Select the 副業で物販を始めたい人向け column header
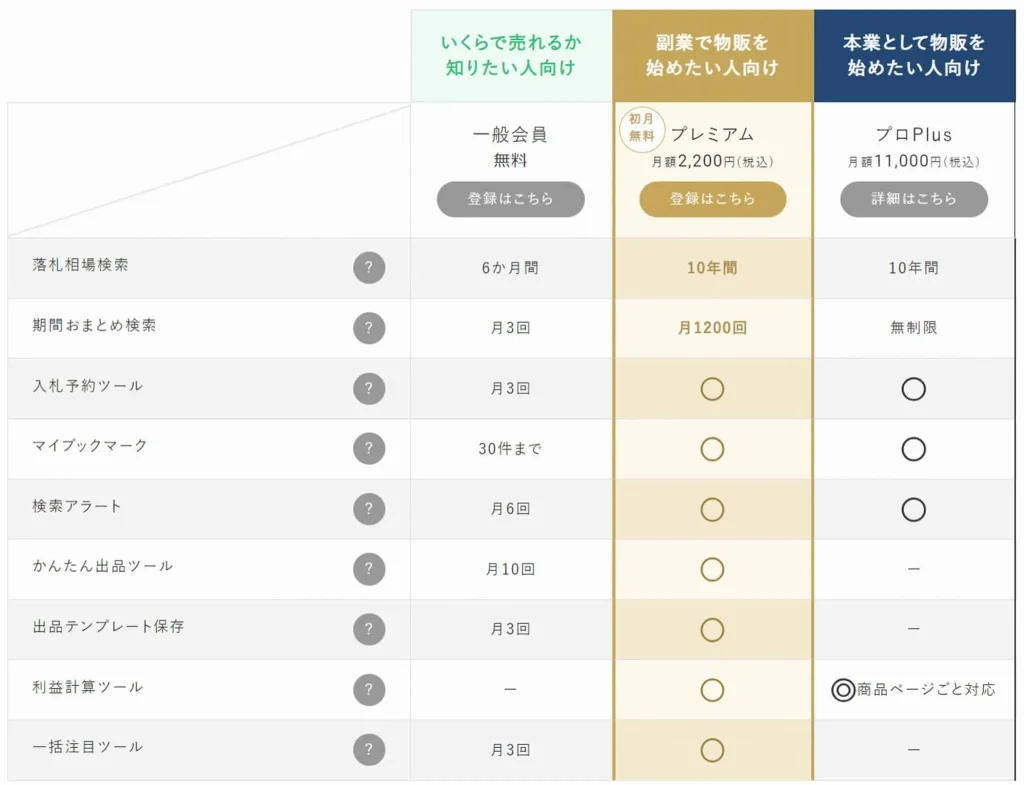The height and width of the screenshot is (785, 1024). (712, 55)
